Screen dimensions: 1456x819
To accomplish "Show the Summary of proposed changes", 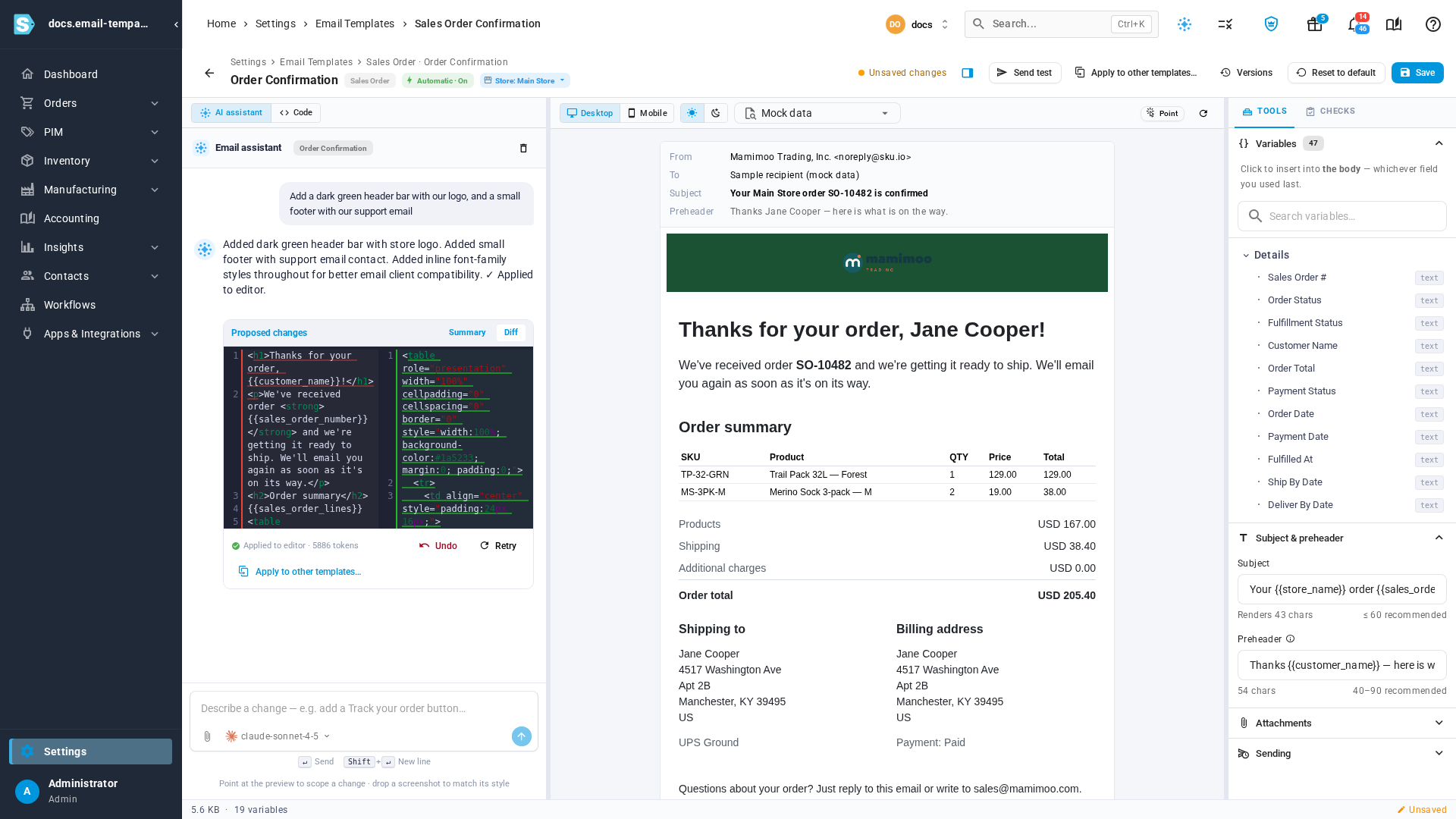I will pos(467,332).
